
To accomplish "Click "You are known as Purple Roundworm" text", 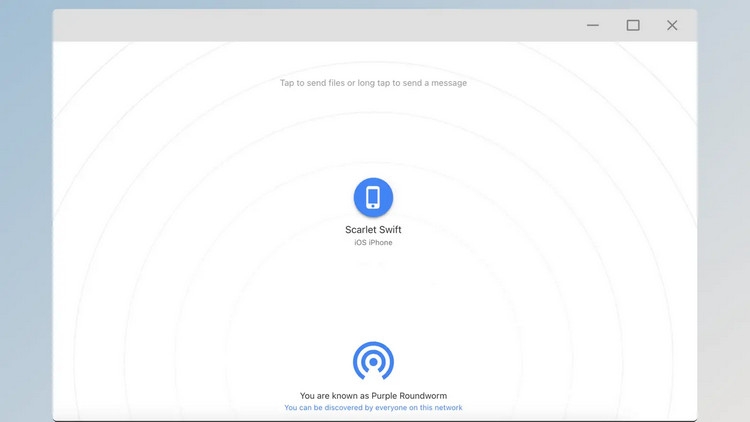I will 373,396.
